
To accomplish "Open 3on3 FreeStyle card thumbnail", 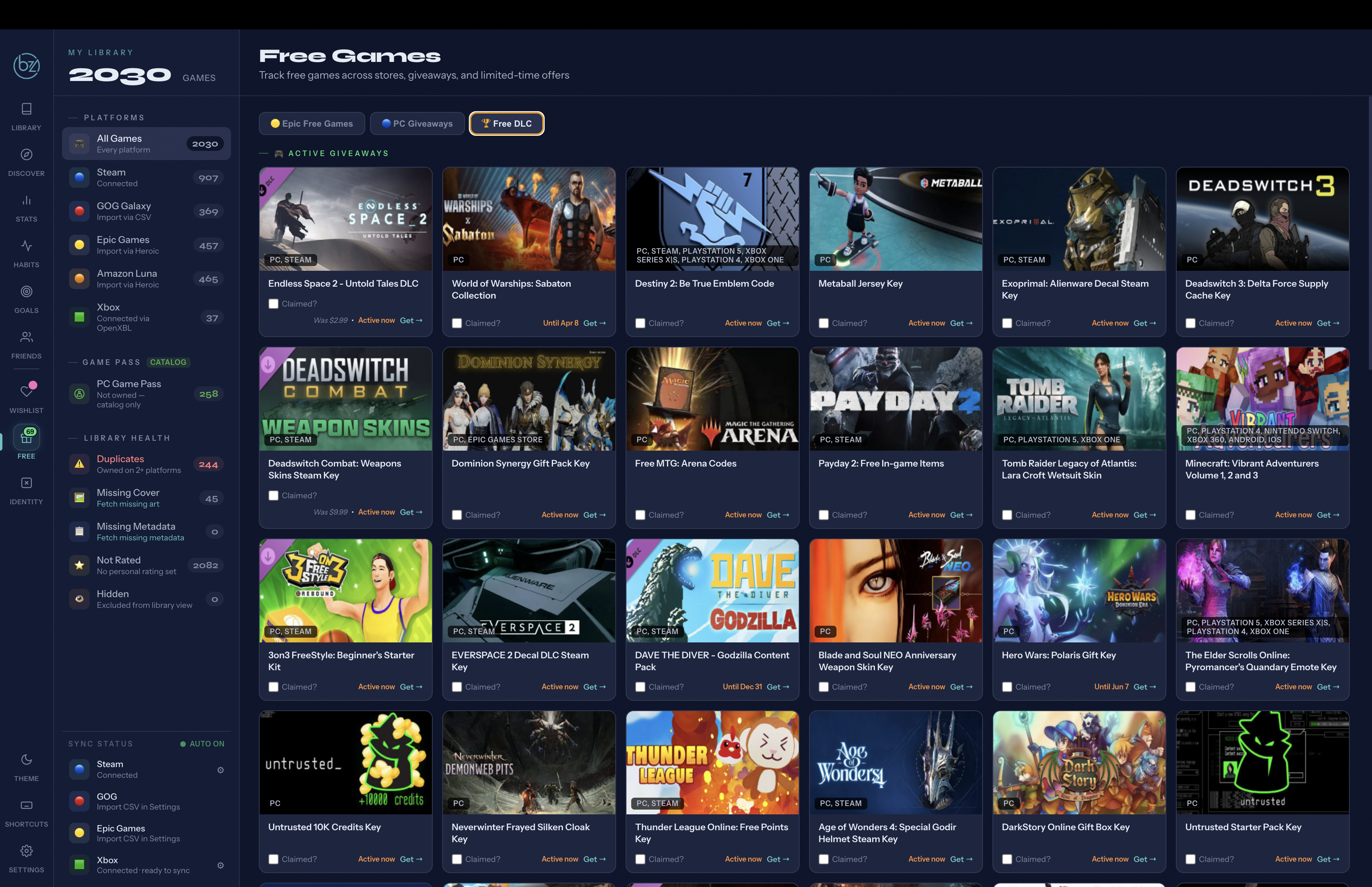I will [x=345, y=590].
